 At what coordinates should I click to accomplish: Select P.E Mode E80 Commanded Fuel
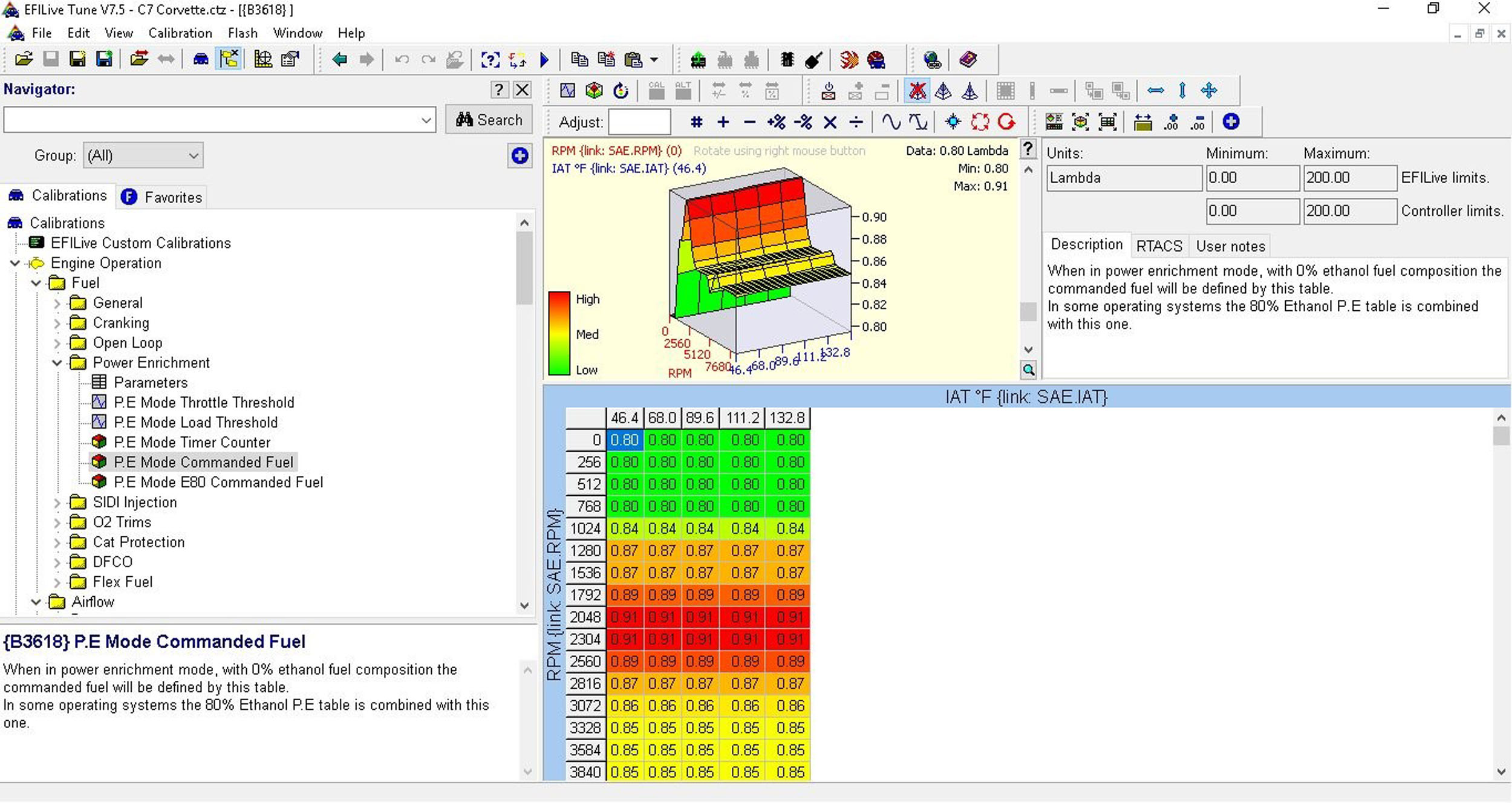pos(218,482)
